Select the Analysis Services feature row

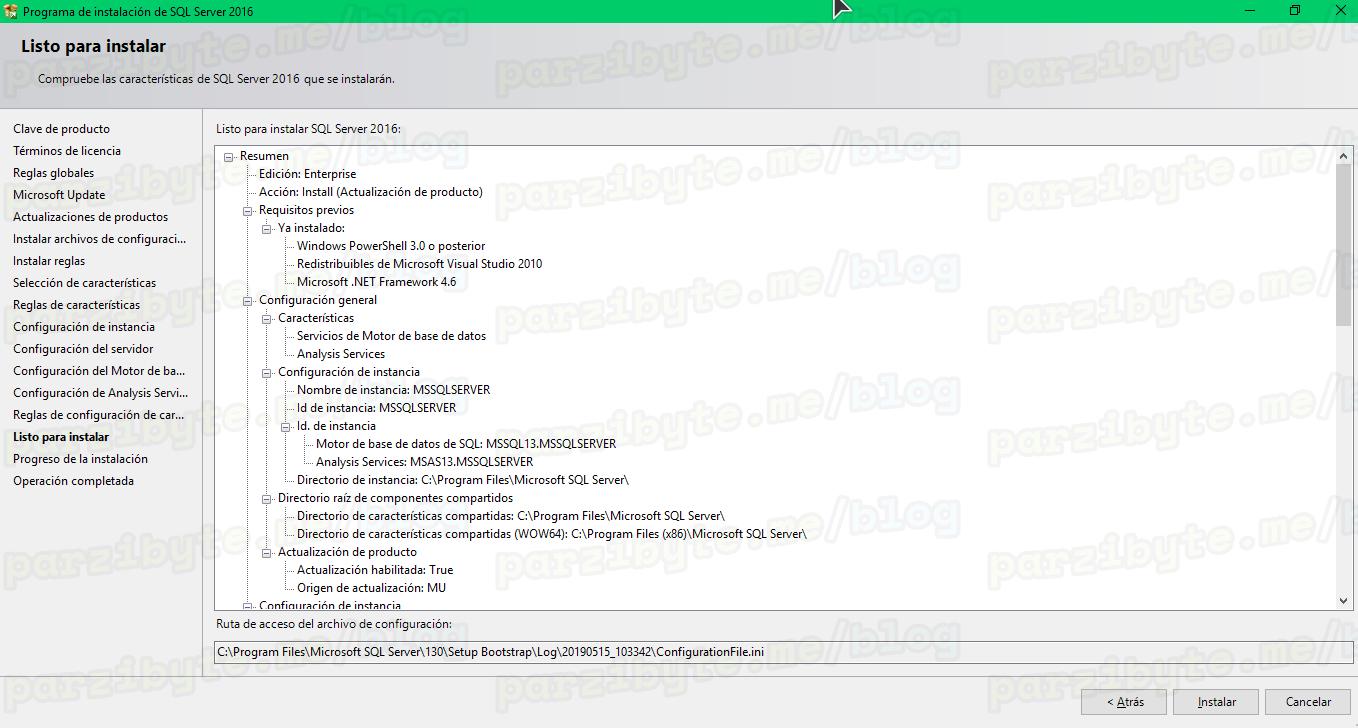(340, 354)
